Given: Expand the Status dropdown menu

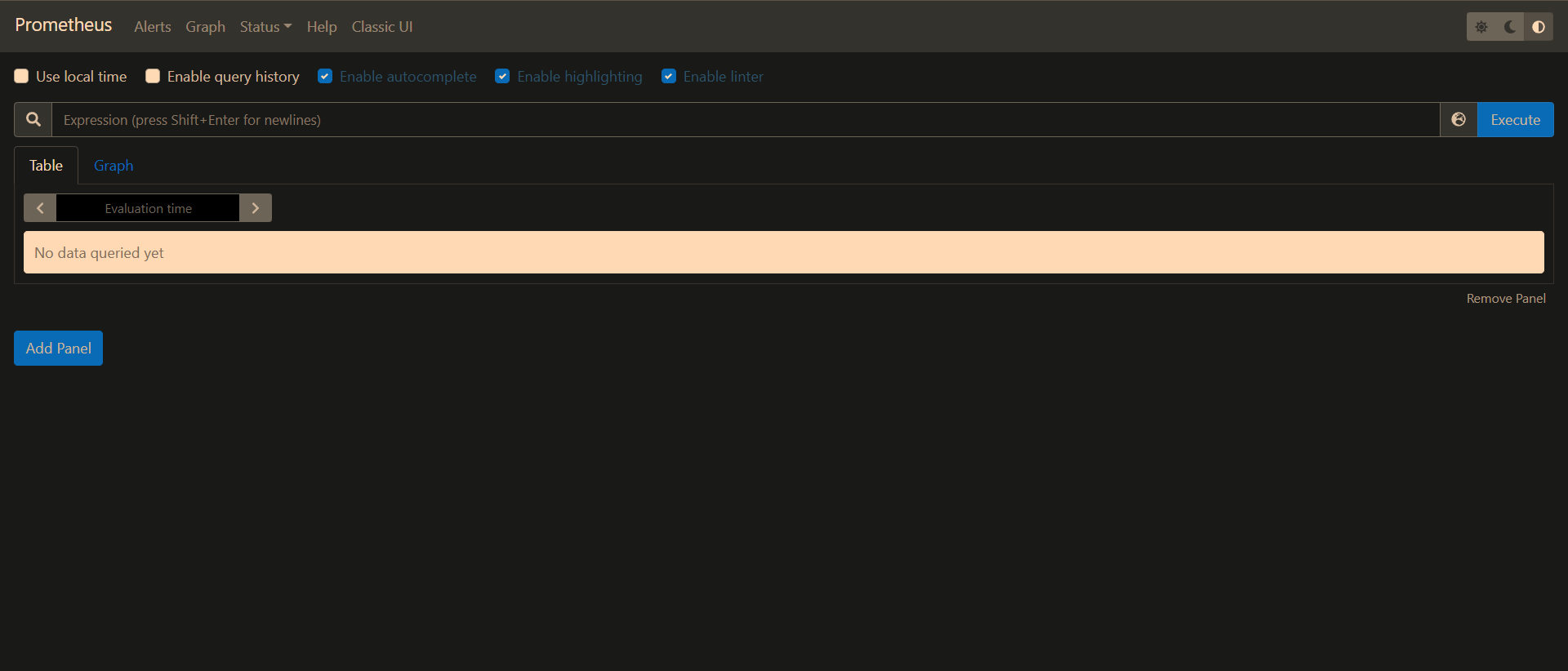Looking at the screenshot, I should [265, 27].
